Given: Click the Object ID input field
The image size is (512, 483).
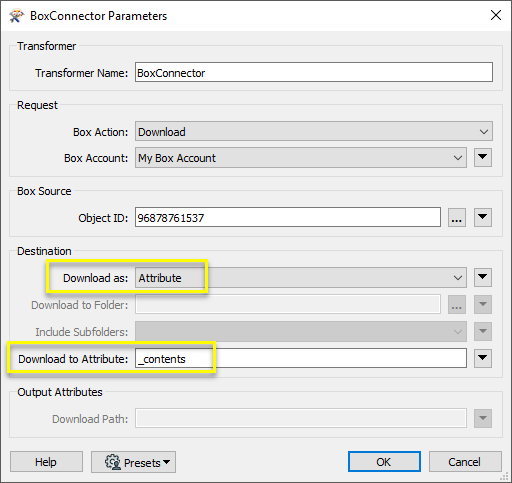Looking at the screenshot, I should click(288, 217).
